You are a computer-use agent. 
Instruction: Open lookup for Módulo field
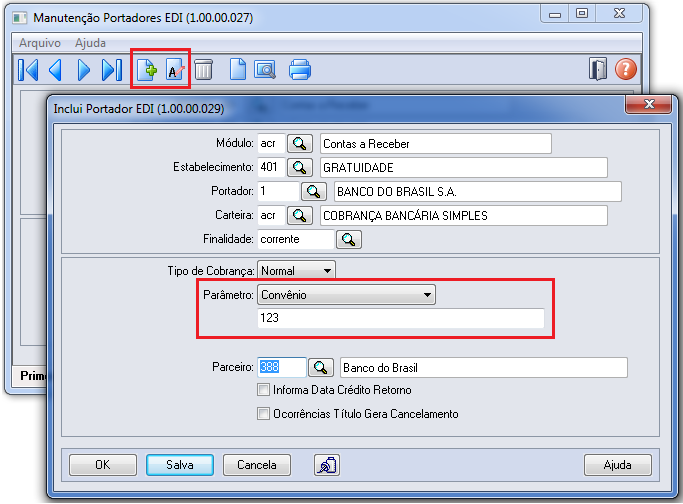(300, 144)
